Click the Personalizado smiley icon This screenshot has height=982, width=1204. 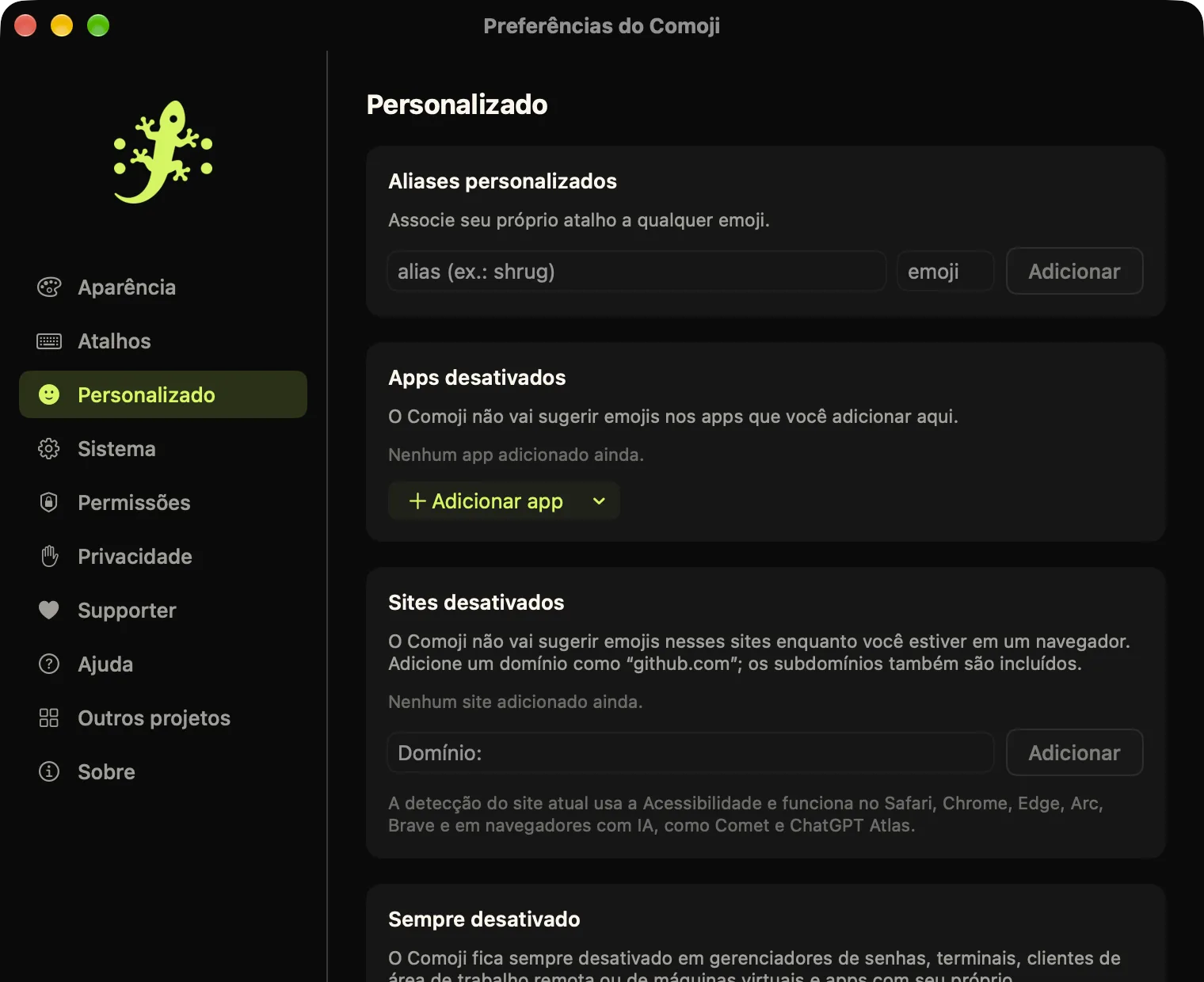[49, 394]
